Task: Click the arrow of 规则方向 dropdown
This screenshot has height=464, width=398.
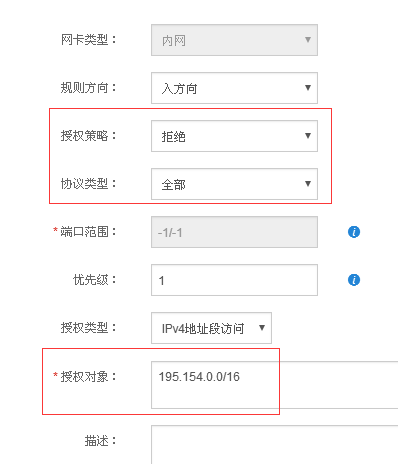Action: (x=308, y=88)
